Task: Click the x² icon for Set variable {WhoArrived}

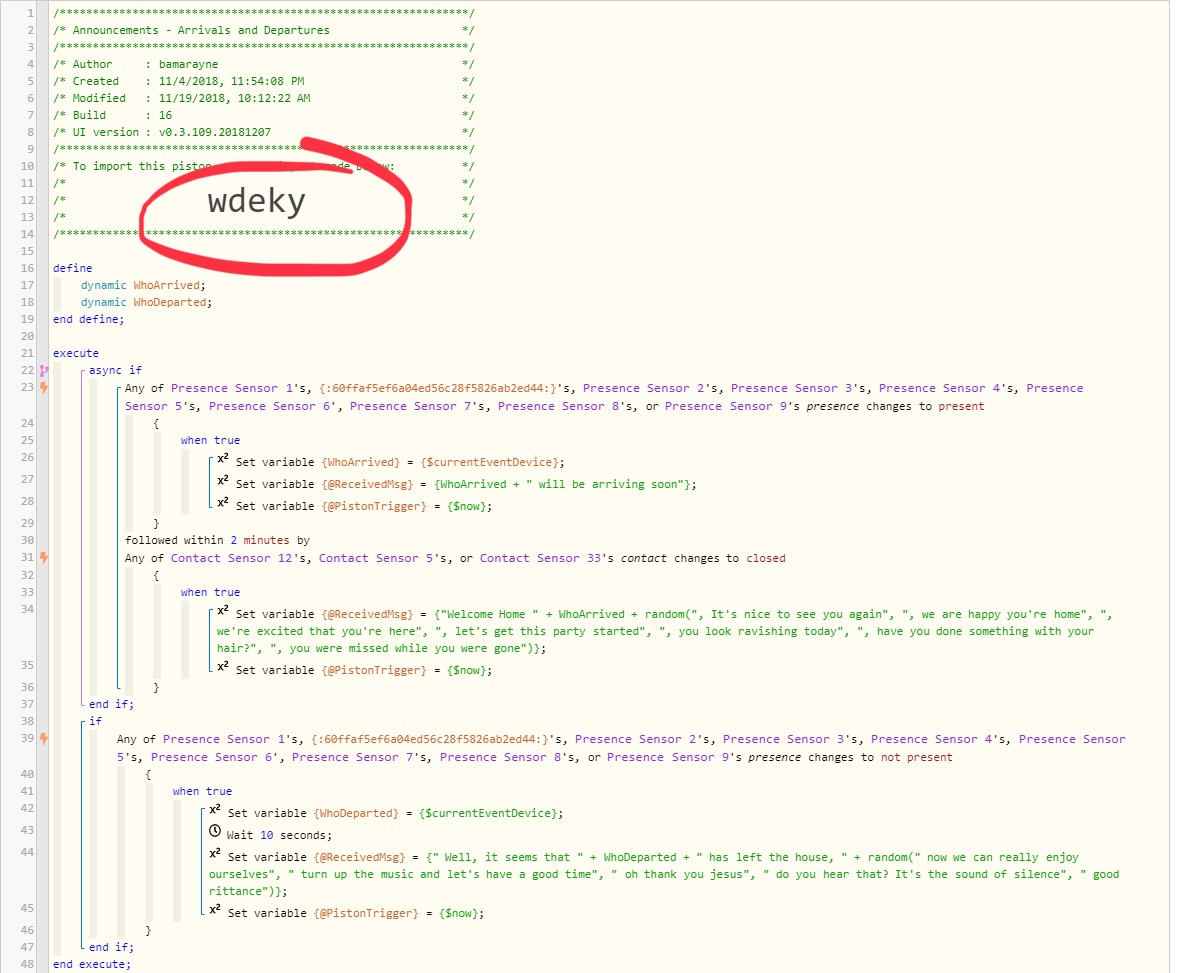Action: point(223,459)
